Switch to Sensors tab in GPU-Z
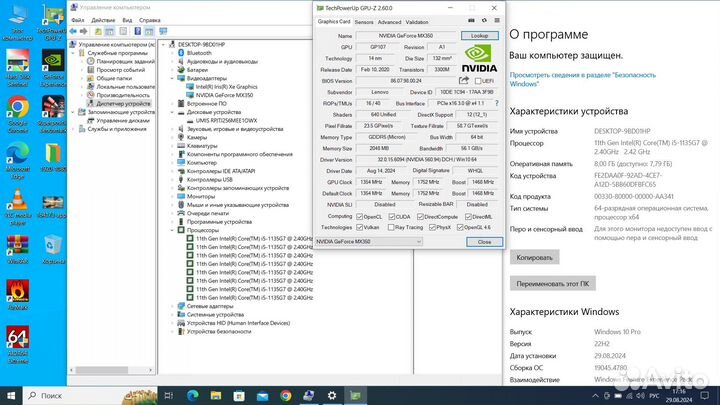Image resolution: width=720 pixels, height=405 pixels. (364, 22)
